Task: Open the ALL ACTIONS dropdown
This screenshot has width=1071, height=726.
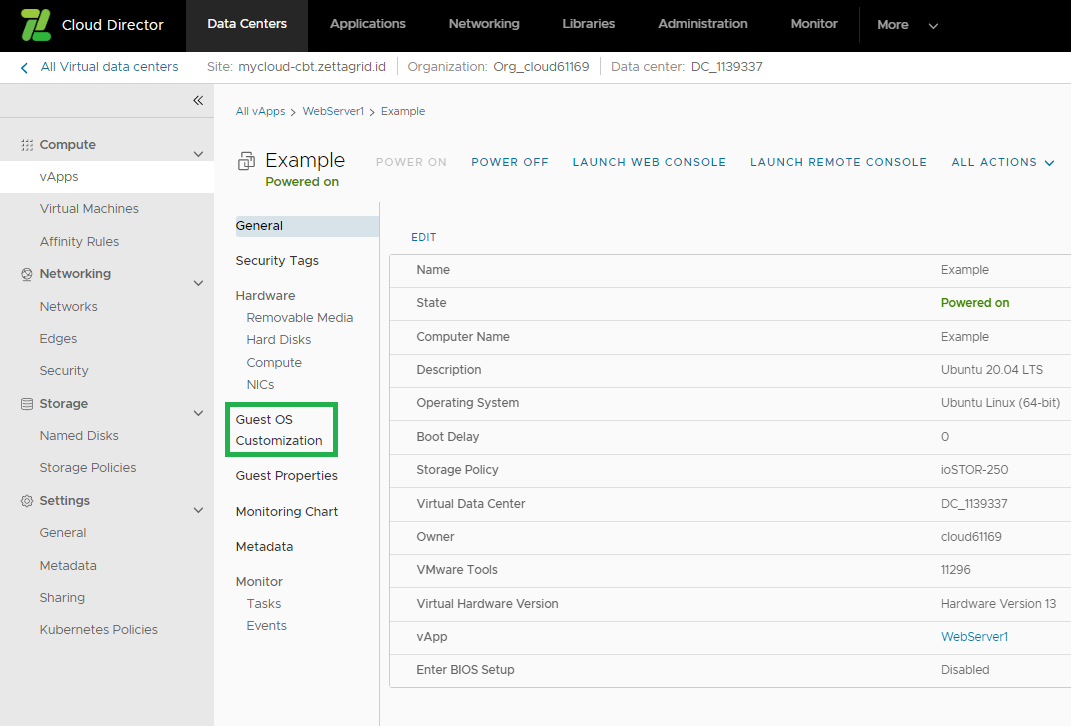Action: click(x=1003, y=162)
